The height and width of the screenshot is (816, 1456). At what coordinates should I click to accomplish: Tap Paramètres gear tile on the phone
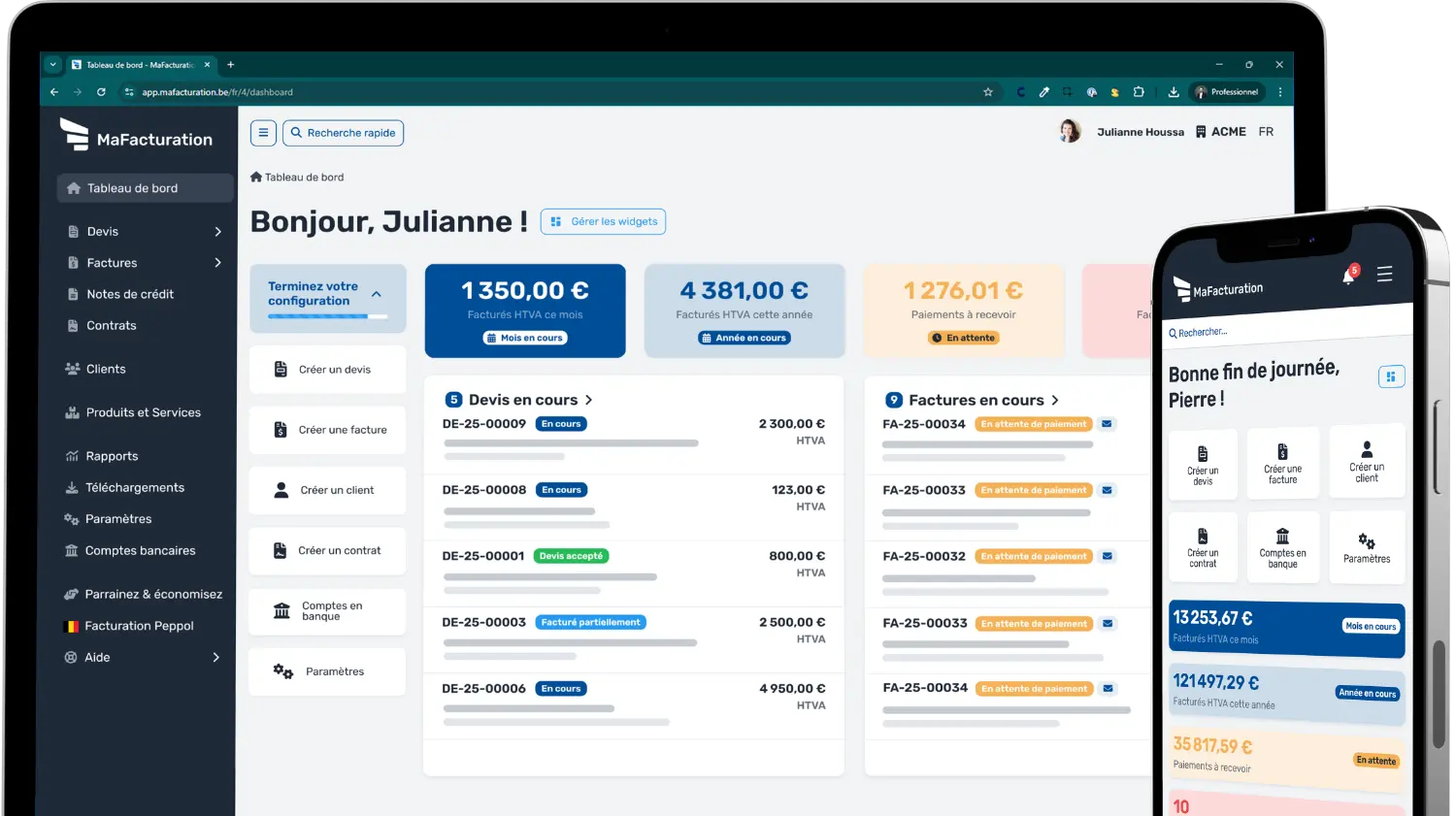pyautogui.click(x=1367, y=547)
